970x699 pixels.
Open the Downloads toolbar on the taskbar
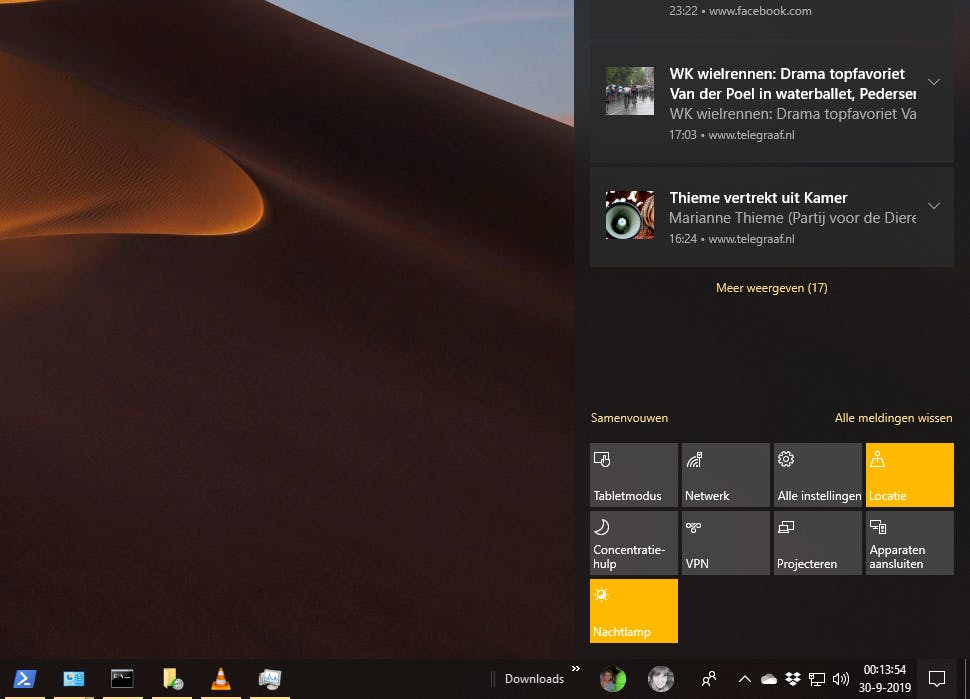(534, 679)
